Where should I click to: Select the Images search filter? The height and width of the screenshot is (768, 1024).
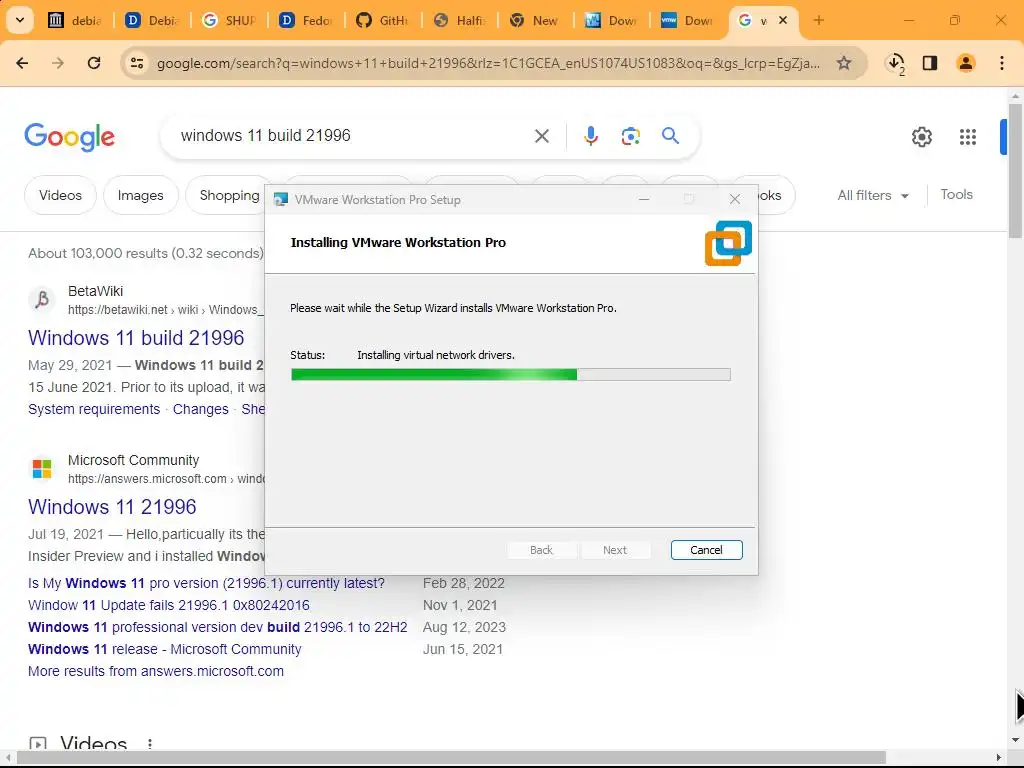pos(140,195)
